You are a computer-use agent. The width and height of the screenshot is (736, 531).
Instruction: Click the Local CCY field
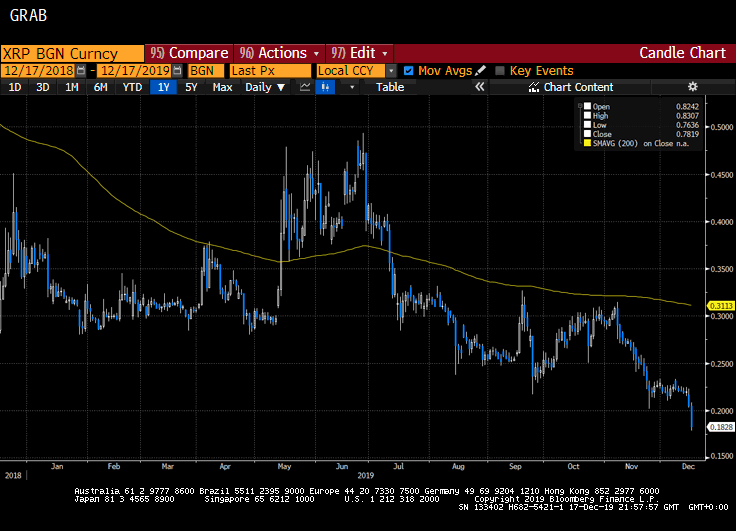pyautogui.click(x=351, y=71)
